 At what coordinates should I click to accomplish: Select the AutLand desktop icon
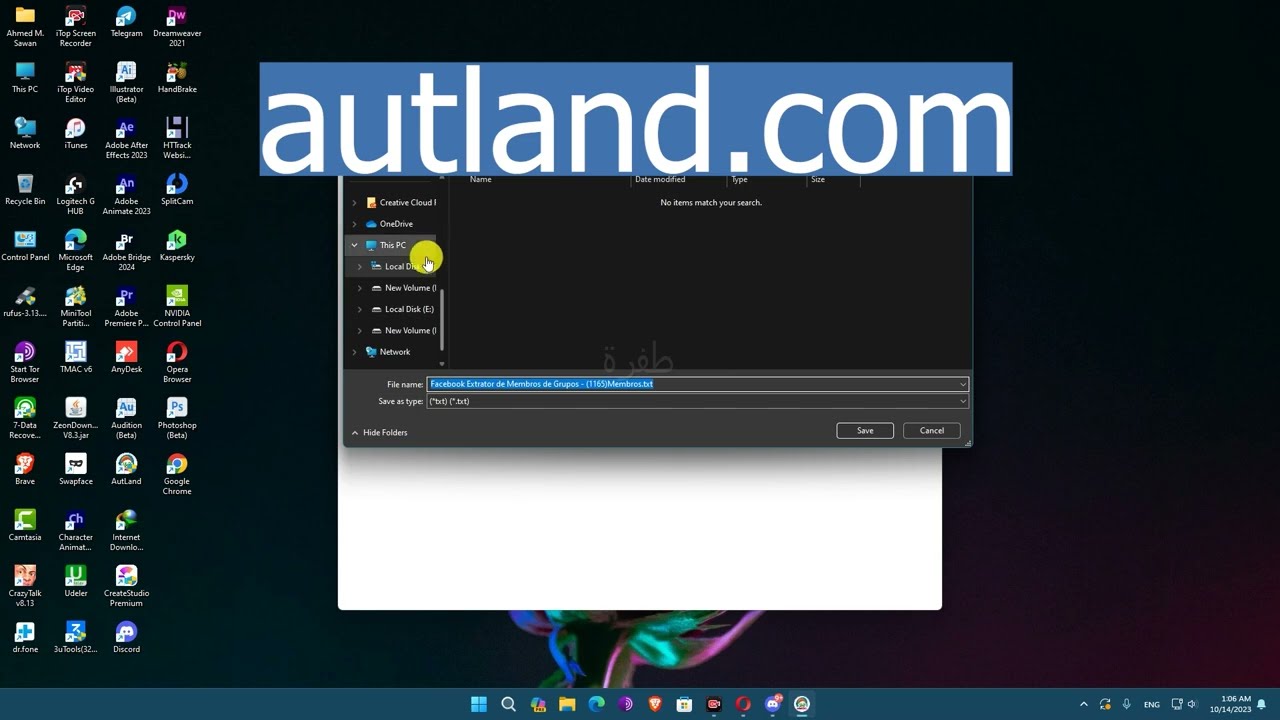coord(126,470)
